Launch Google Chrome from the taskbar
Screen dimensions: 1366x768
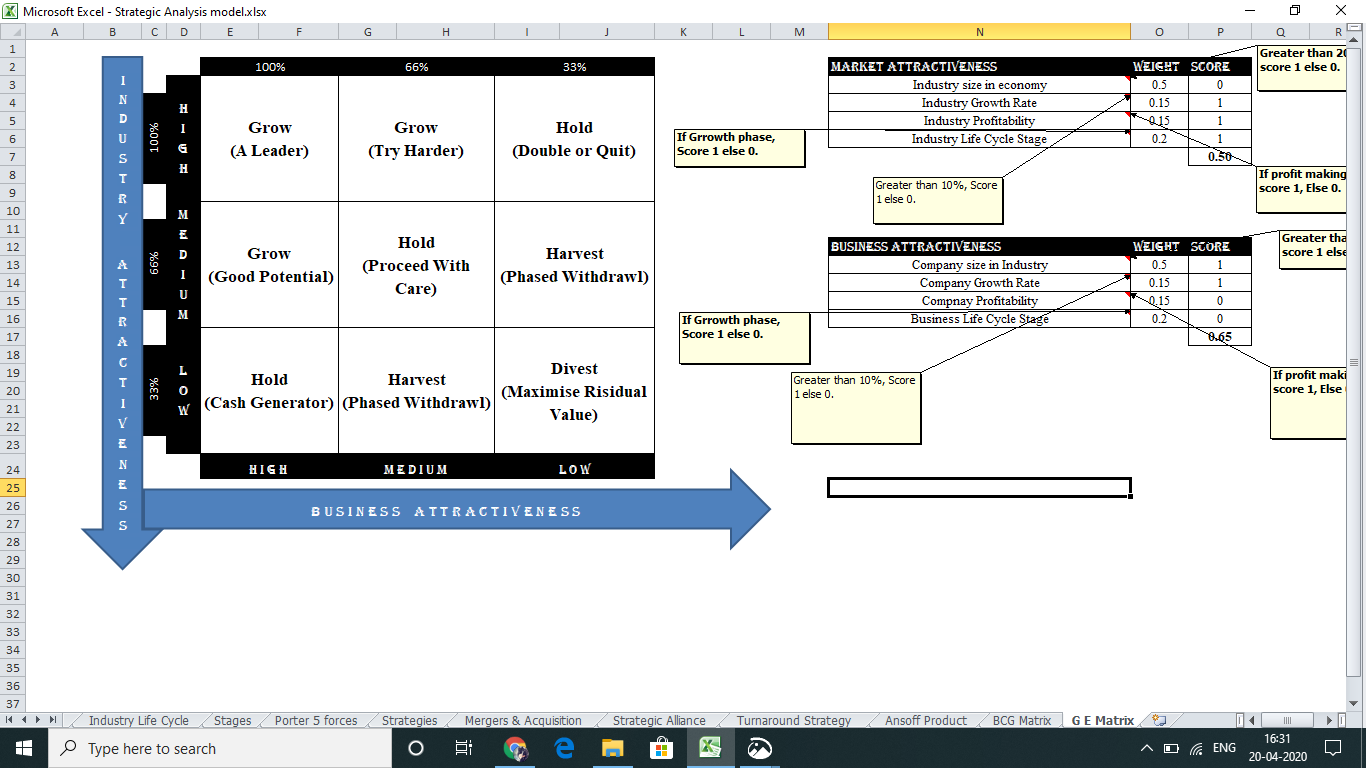[517, 747]
